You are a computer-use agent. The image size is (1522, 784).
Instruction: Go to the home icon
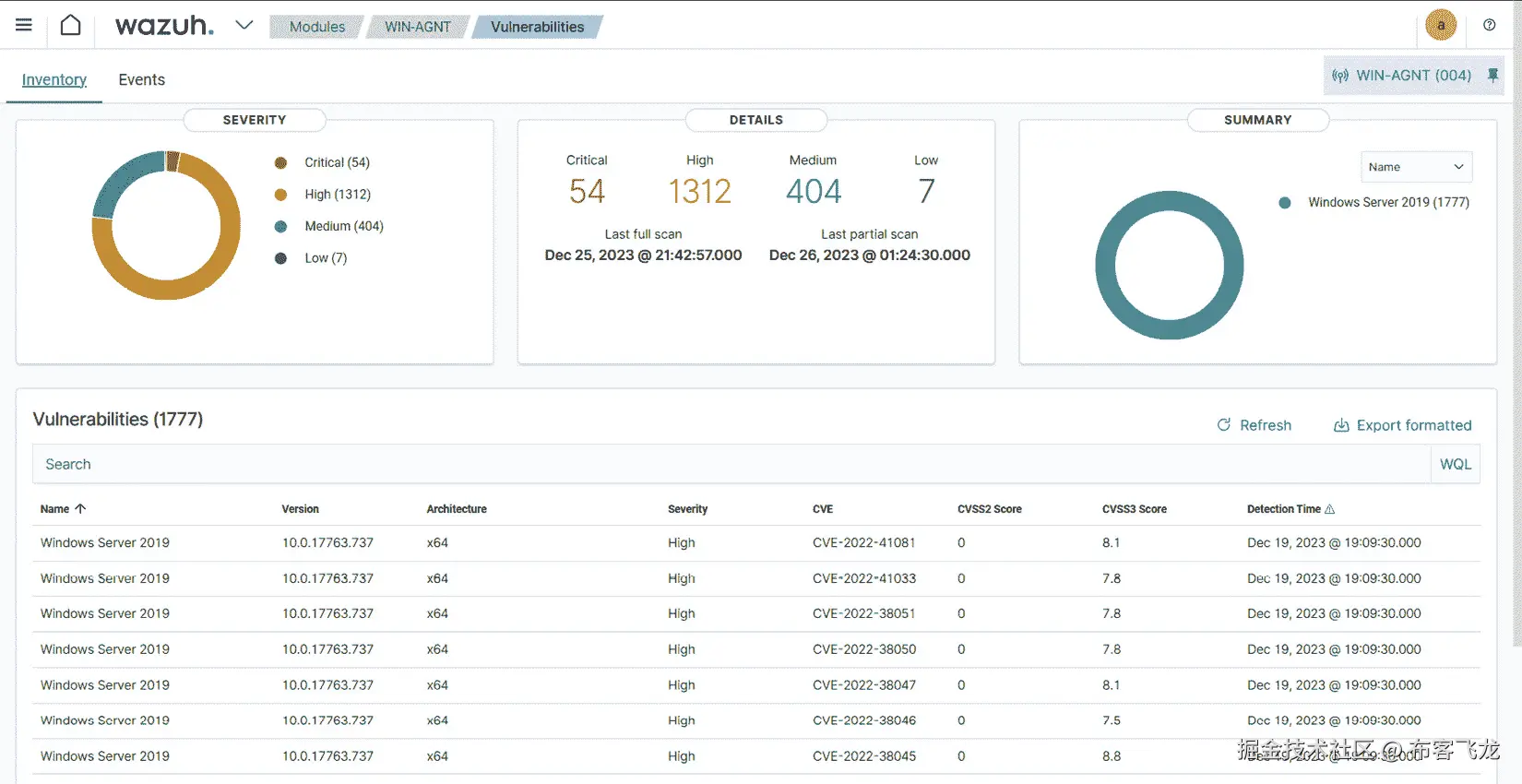(x=71, y=25)
